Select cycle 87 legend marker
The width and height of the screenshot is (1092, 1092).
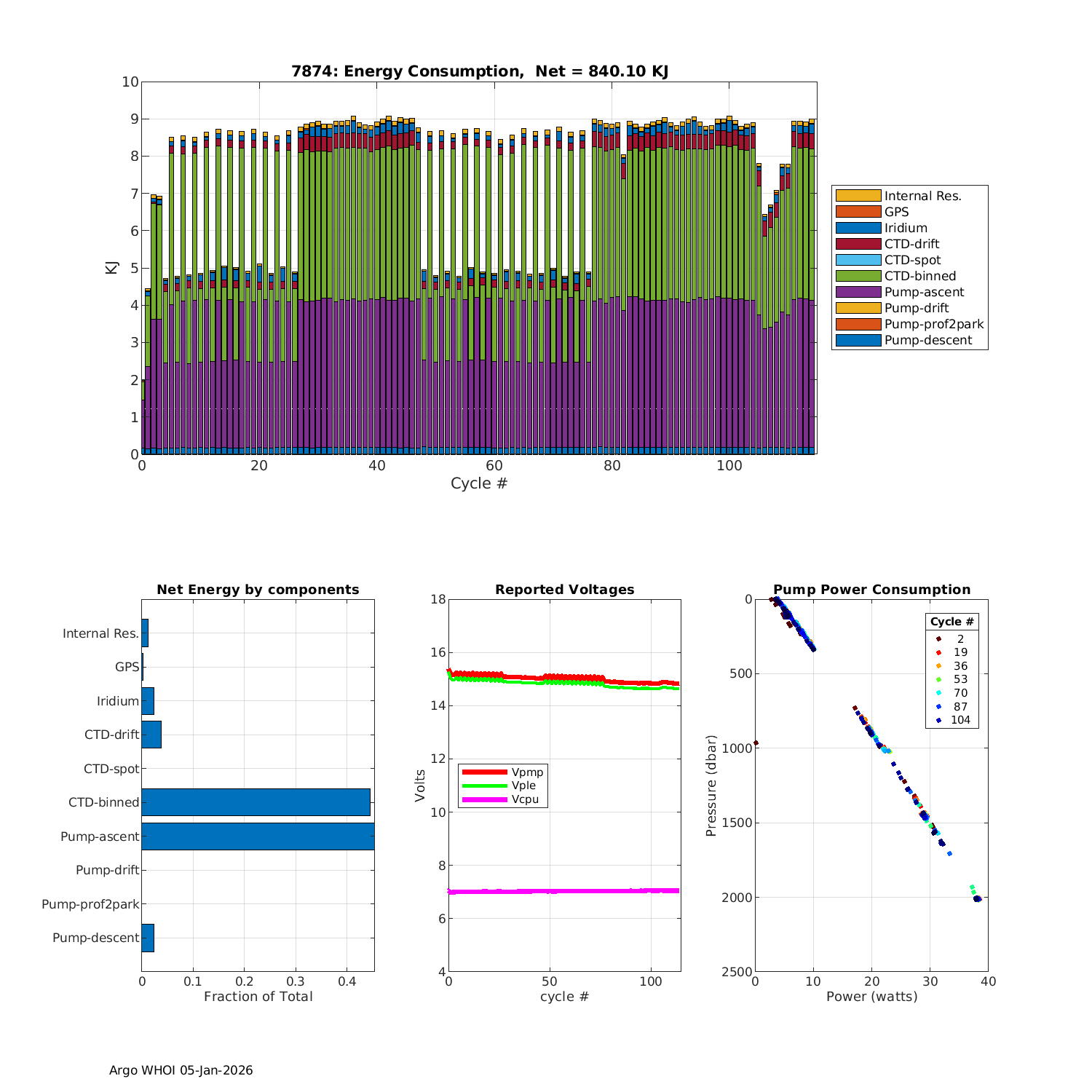tap(938, 707)
